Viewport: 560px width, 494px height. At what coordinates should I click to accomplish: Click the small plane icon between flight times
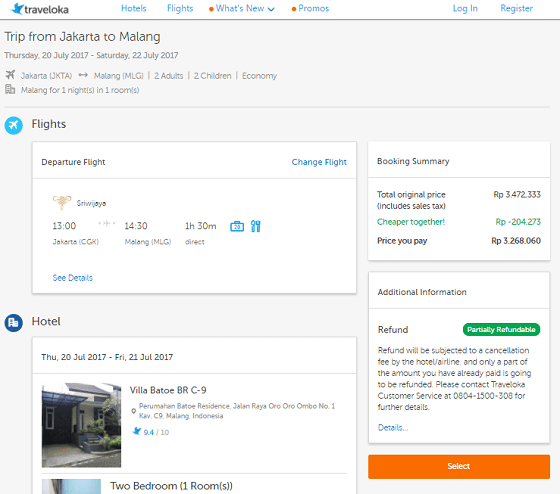coord(106,223)
